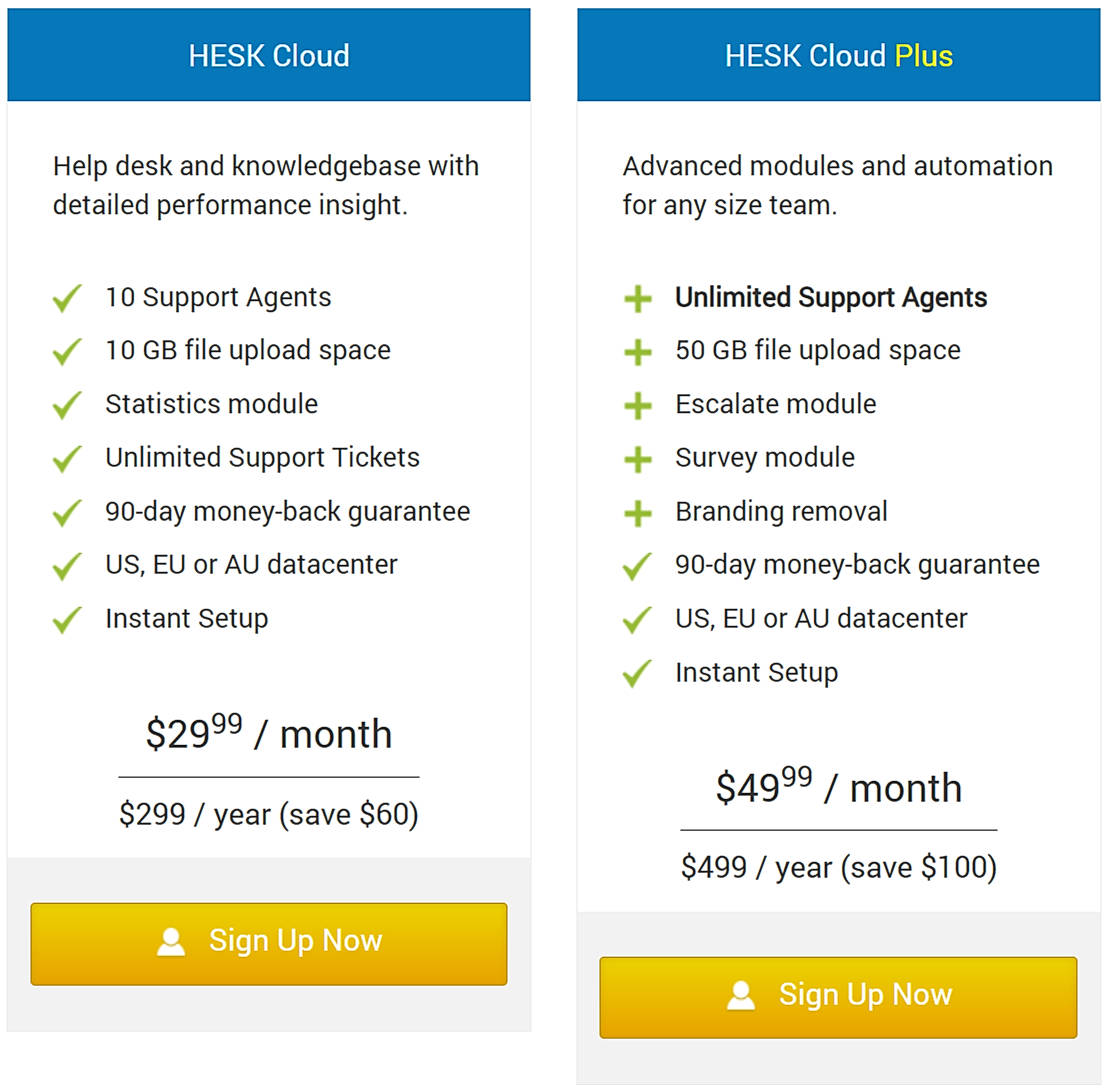Click the $299 / year savings text
The width and height of the screenshot is (1108, 1092).
pyautogui.click(x=269, y=814)
